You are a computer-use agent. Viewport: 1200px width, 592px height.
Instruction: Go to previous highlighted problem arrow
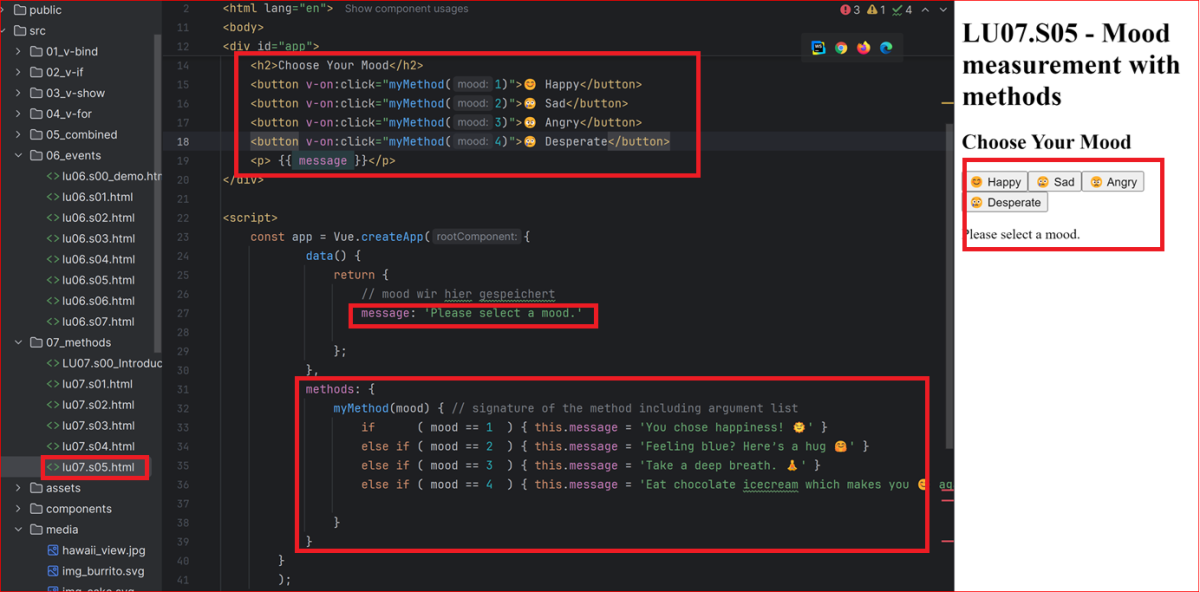pos(923,9)
